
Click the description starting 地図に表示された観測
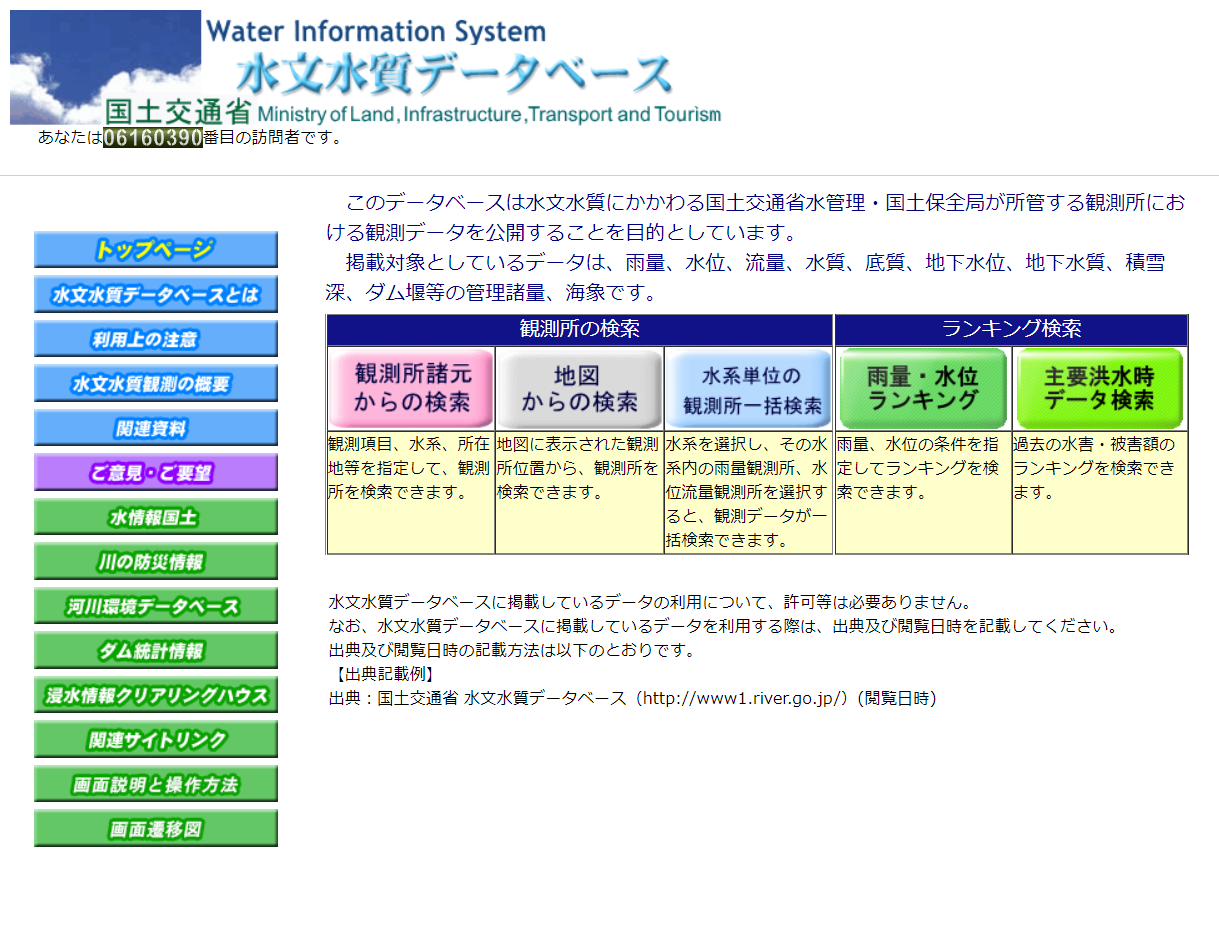(579, 468)
